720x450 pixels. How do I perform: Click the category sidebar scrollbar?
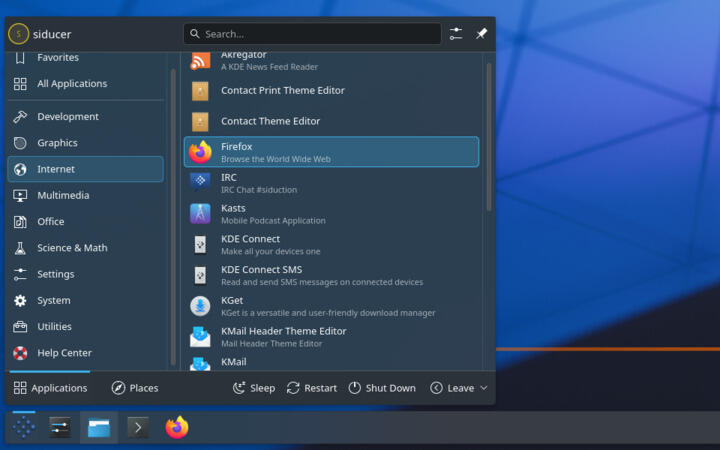click(x=173, y=217)
